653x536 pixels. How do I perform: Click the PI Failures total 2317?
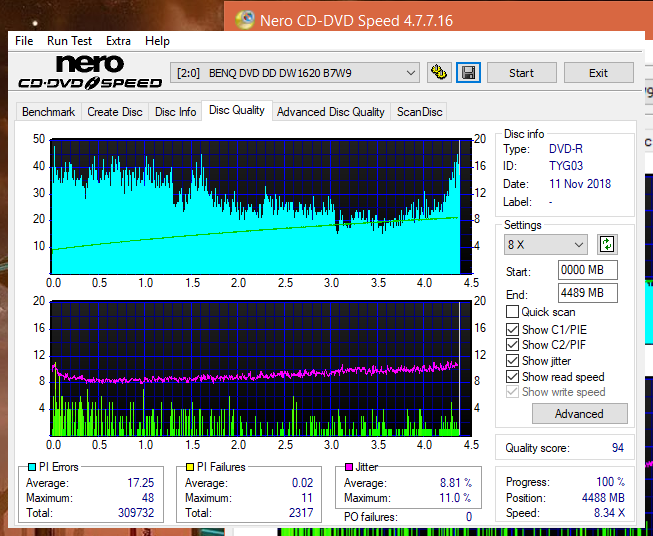coord(301,512)
